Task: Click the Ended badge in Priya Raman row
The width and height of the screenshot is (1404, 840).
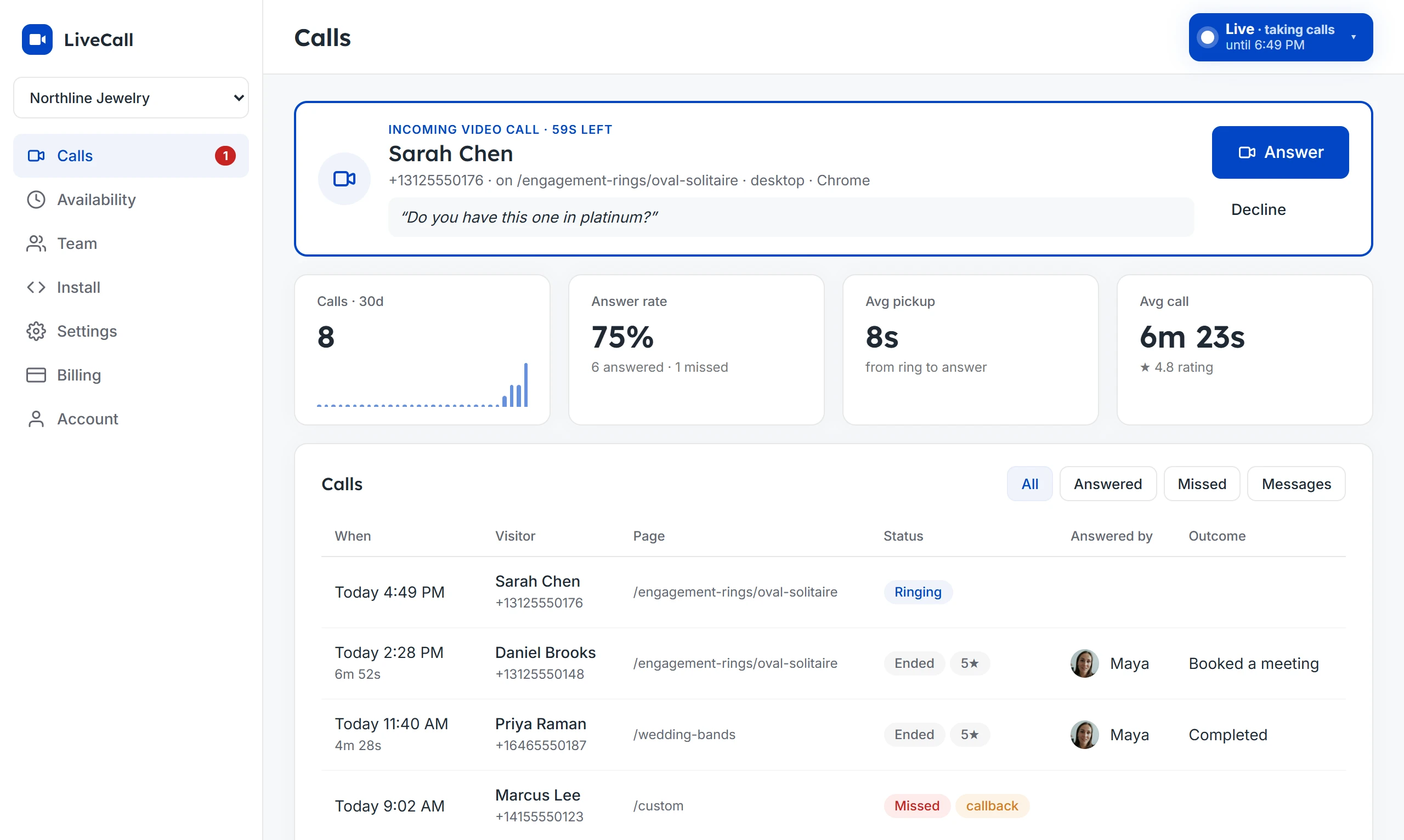Action: 914,735
